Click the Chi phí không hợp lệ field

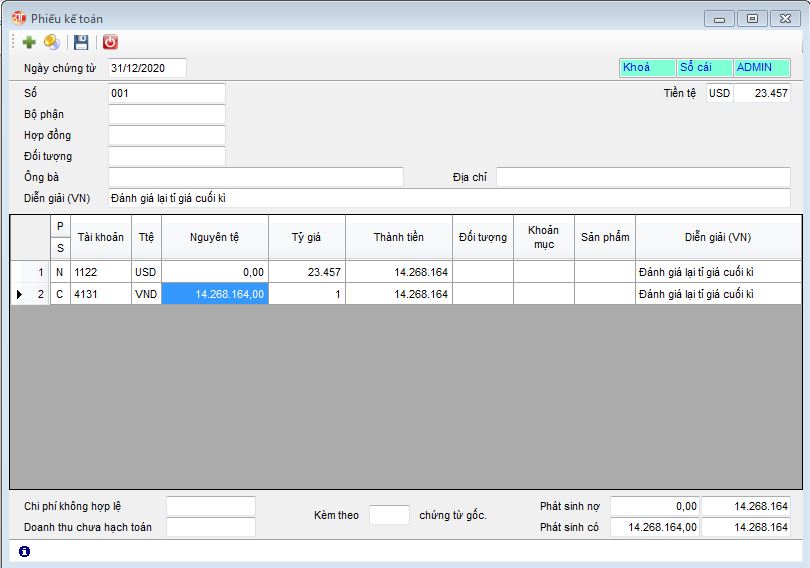[211, 506]
